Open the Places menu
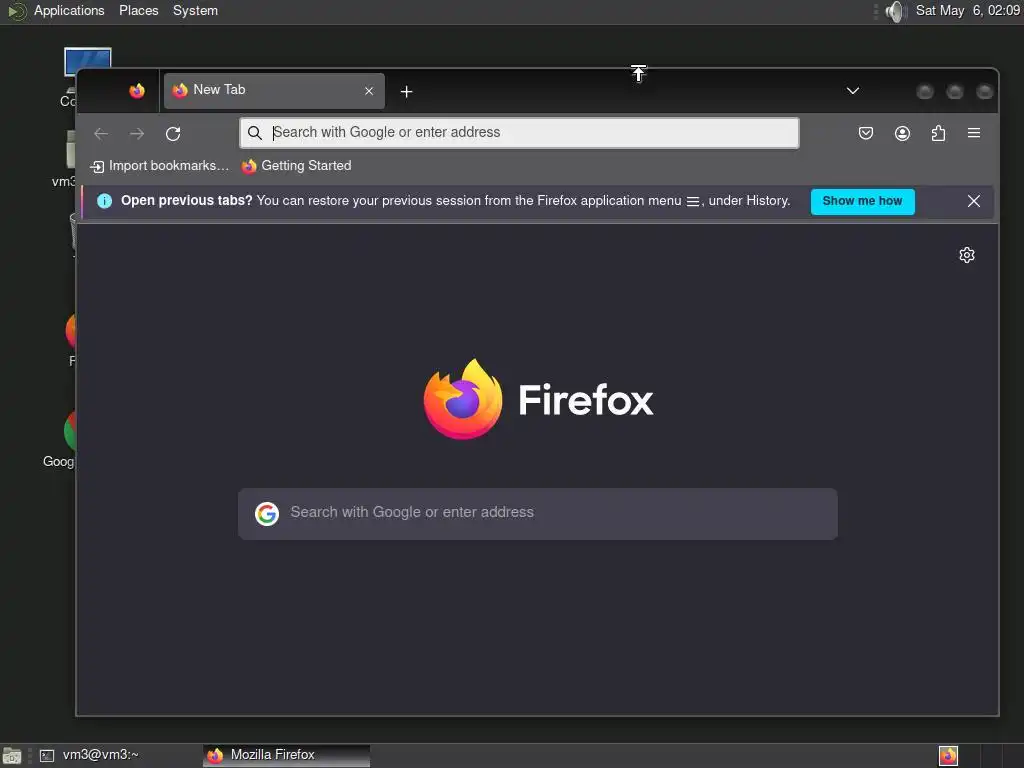This screenshot has width=1024, height=768. coord(138,10)
